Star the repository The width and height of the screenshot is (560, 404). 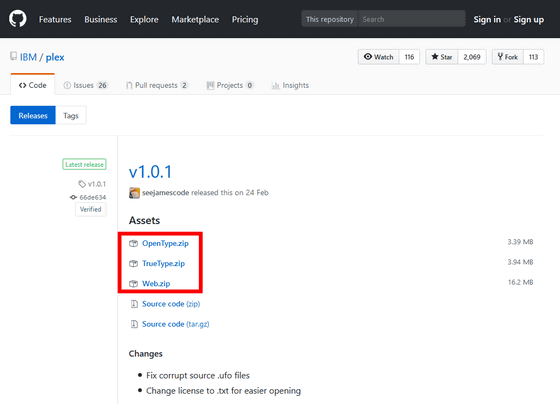[x=442, y=57]
